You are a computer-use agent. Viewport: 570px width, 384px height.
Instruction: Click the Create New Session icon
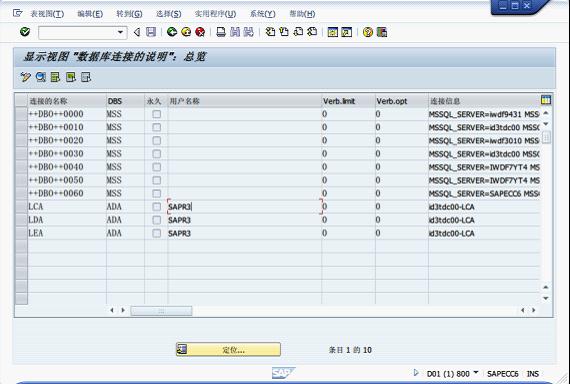point(333,32)
